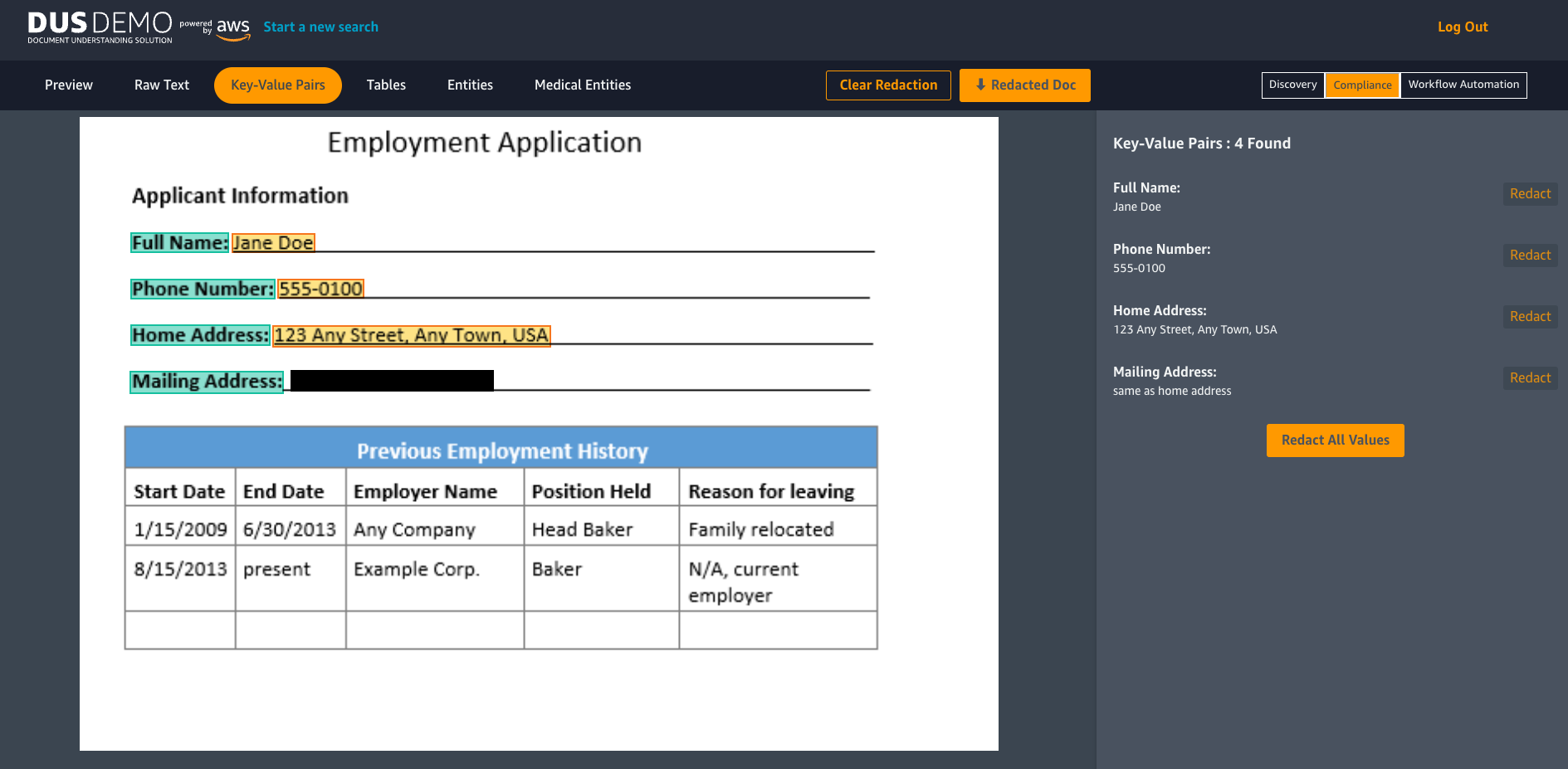The image size is (1568, 769).
Task: Click '555-0100' in the side panel
Action: tap(1139, 268)
